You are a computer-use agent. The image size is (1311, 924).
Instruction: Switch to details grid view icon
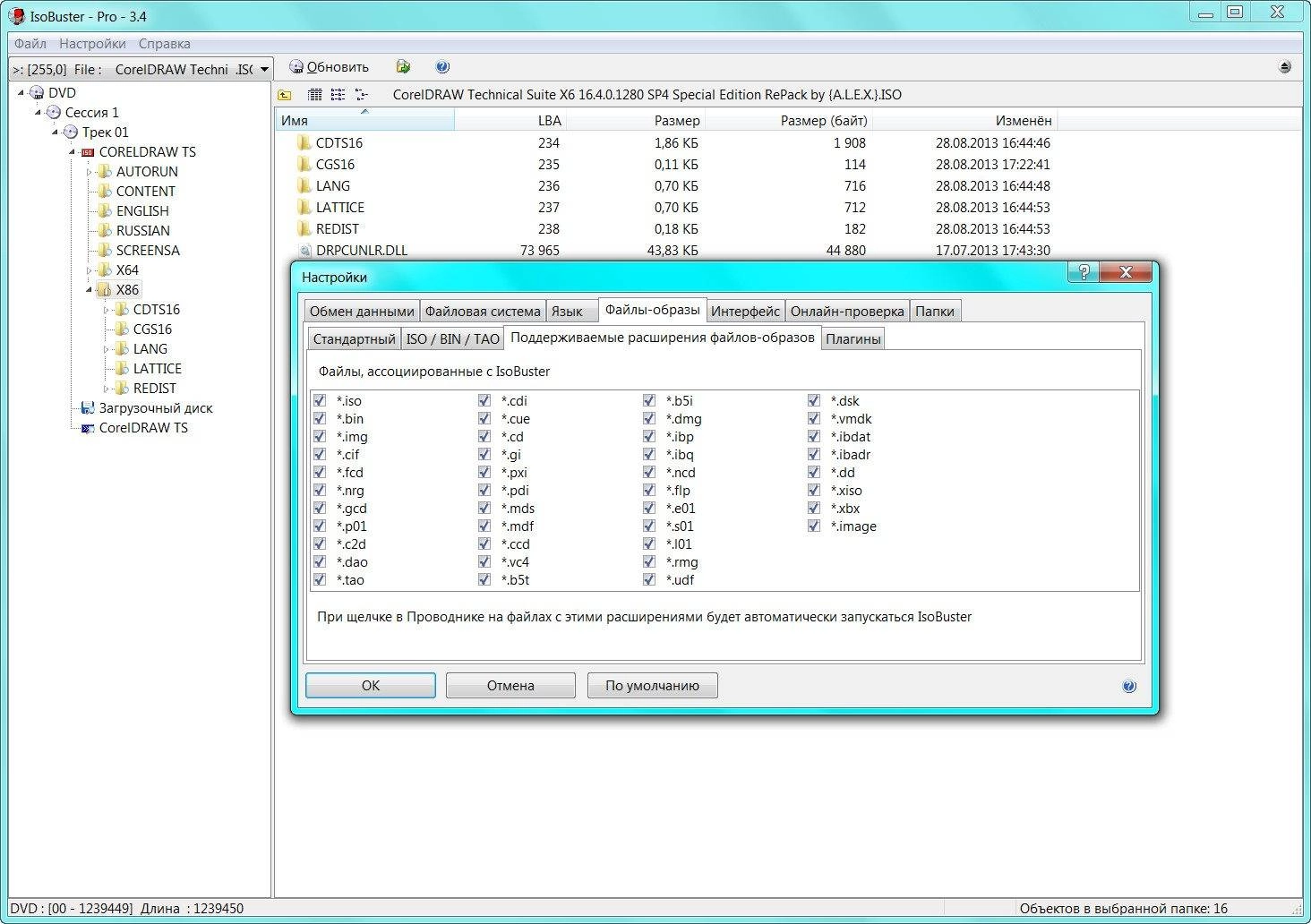(x=315, y=95)
